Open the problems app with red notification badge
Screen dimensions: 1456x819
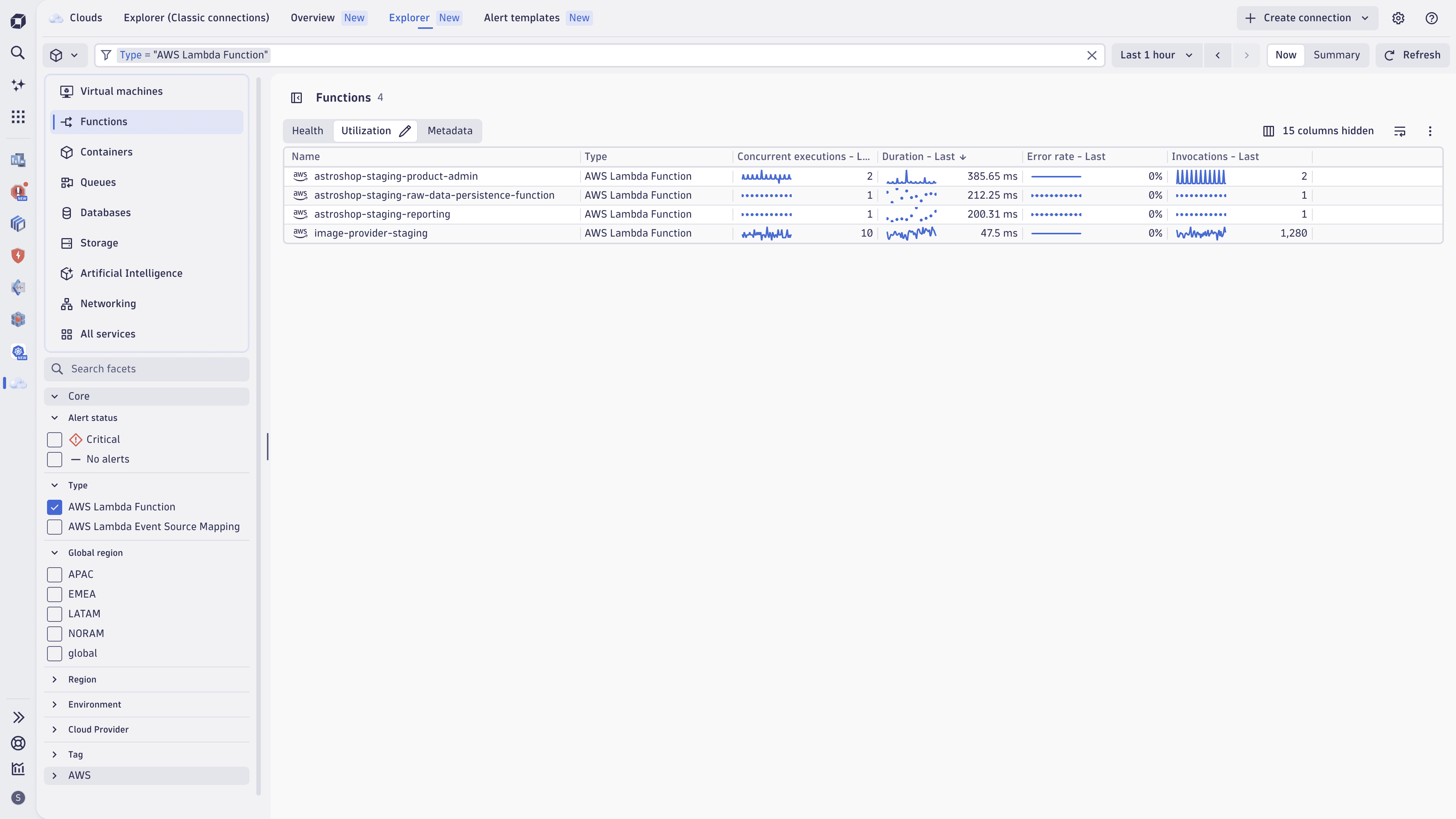click(x=18, y=191)
